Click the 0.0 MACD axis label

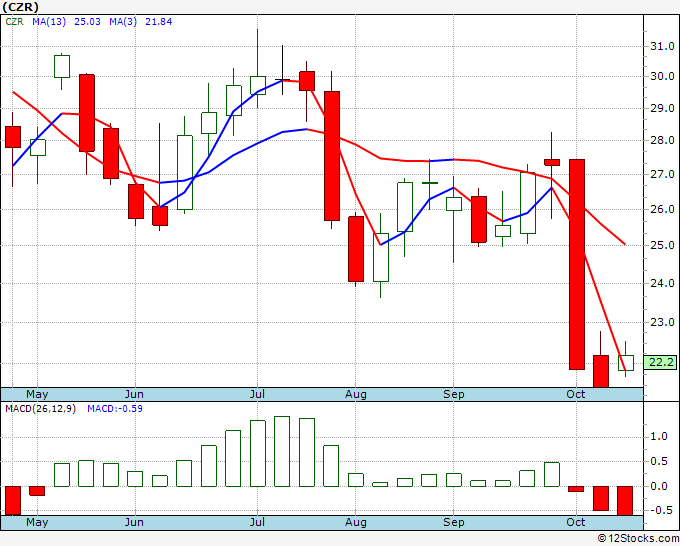coord(659,486)
